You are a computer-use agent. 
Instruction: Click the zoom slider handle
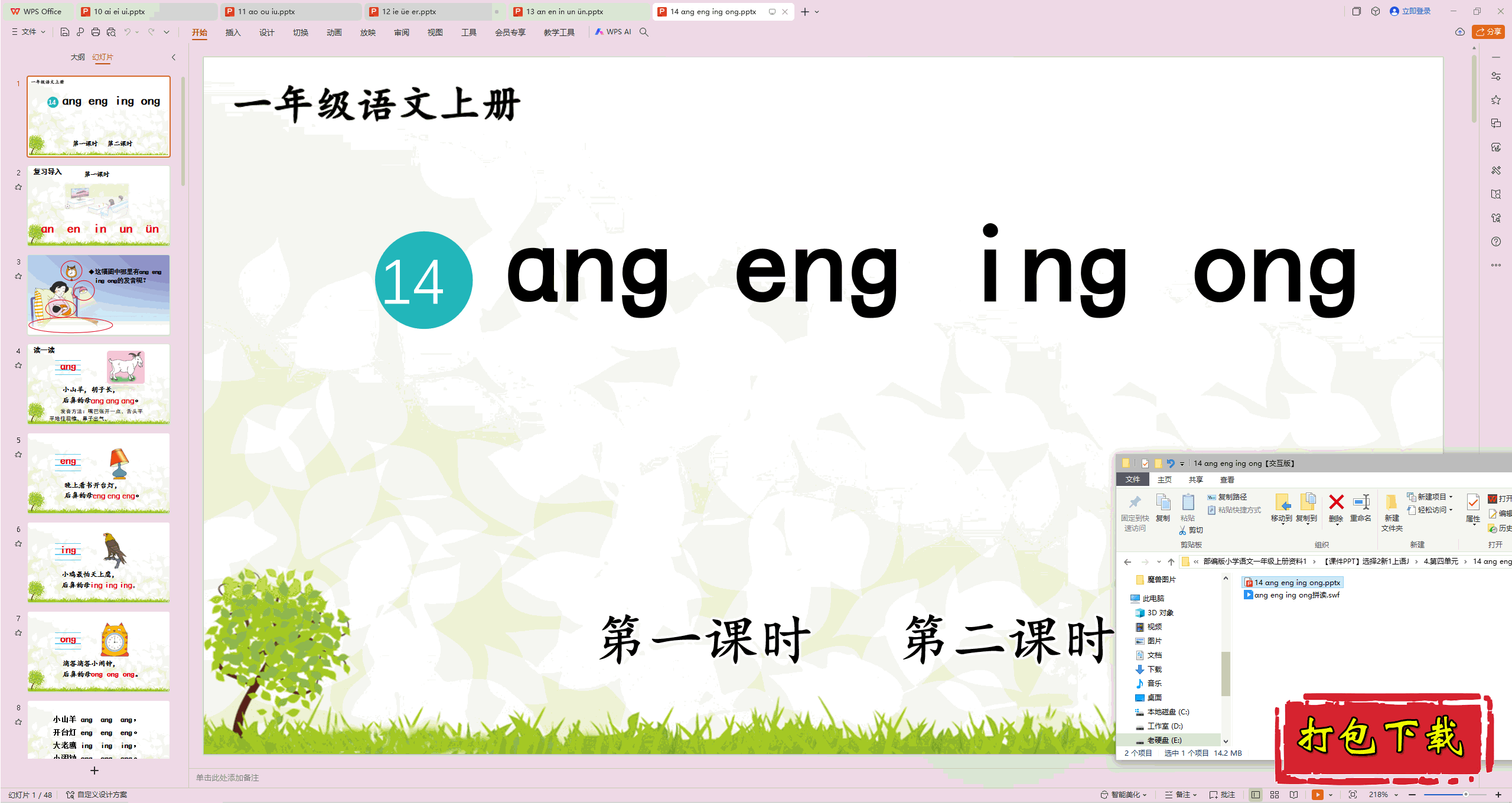(x=1466, y=795)
